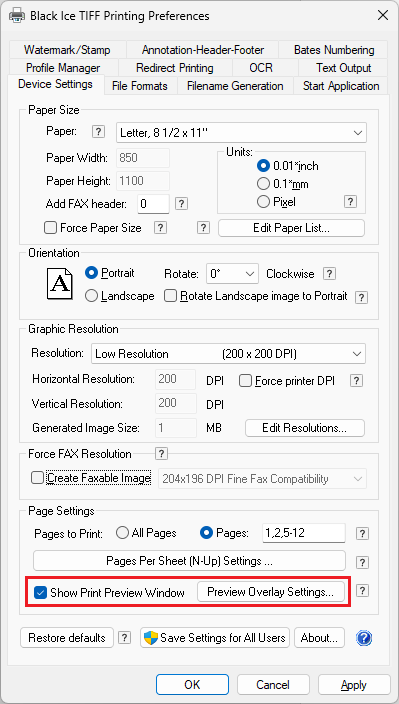Open Preview Overlay Settings
This screenshot has width=399, height=704.
271,592
